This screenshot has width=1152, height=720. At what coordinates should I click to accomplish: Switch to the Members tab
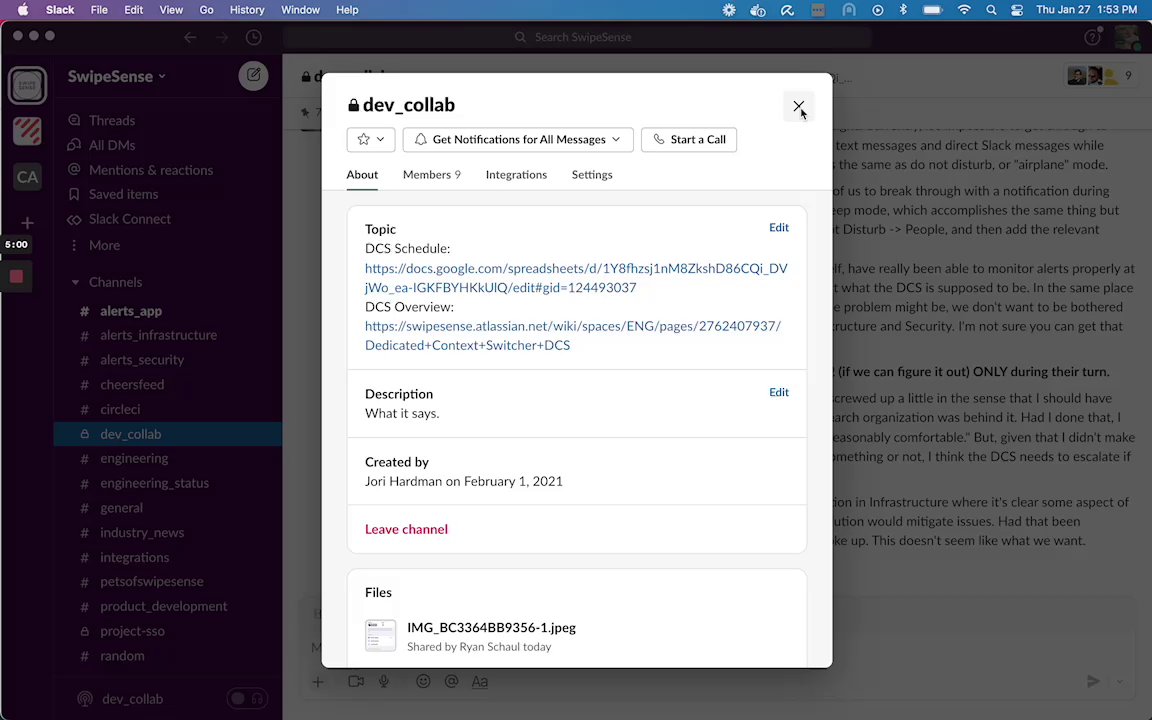click(431, 175)
